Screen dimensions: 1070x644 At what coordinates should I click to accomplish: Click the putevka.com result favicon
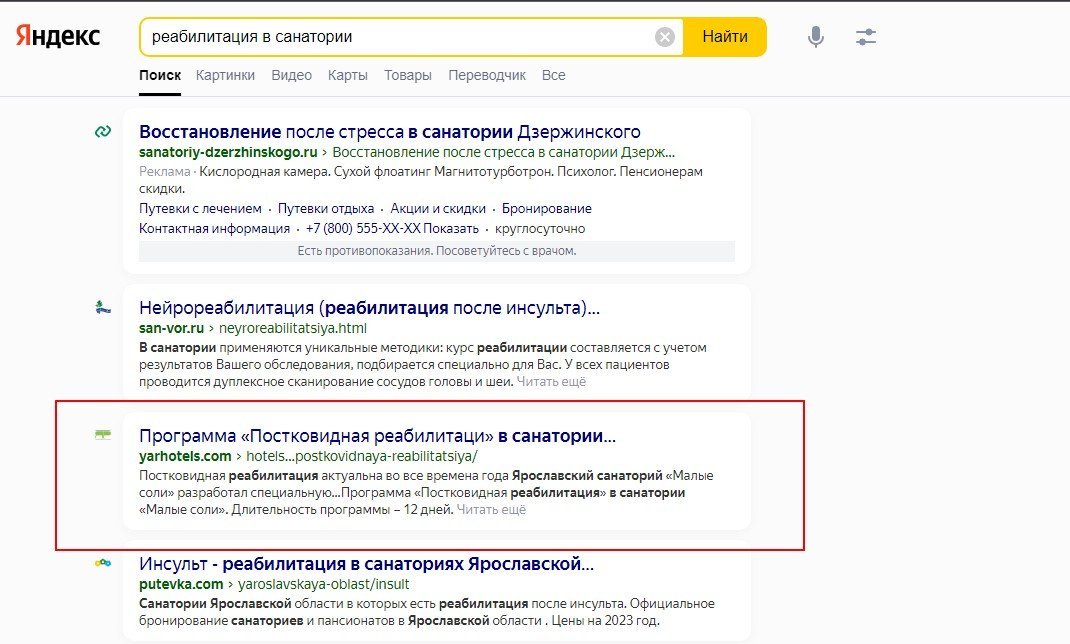(103, 563)
